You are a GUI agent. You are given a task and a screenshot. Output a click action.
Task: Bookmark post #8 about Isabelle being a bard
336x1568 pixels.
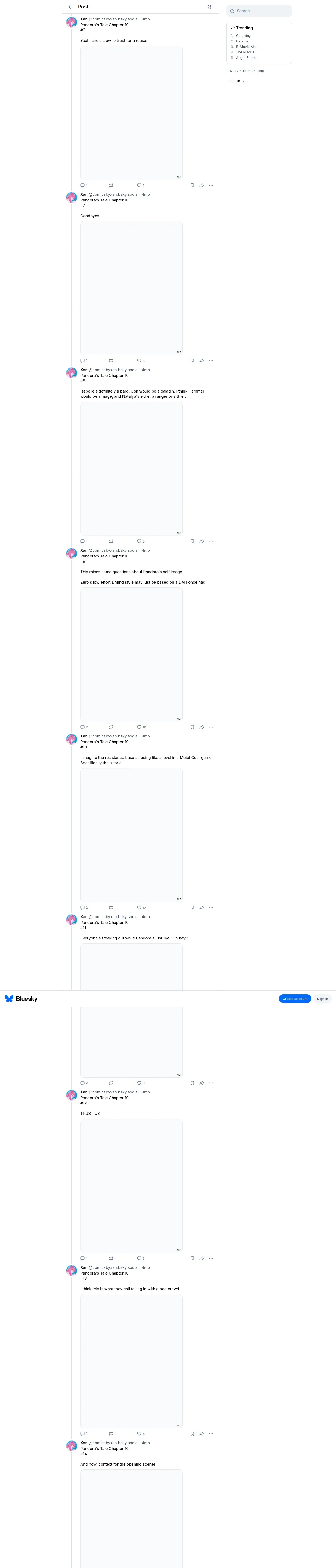pyautogui.click(x=192, y=541)
